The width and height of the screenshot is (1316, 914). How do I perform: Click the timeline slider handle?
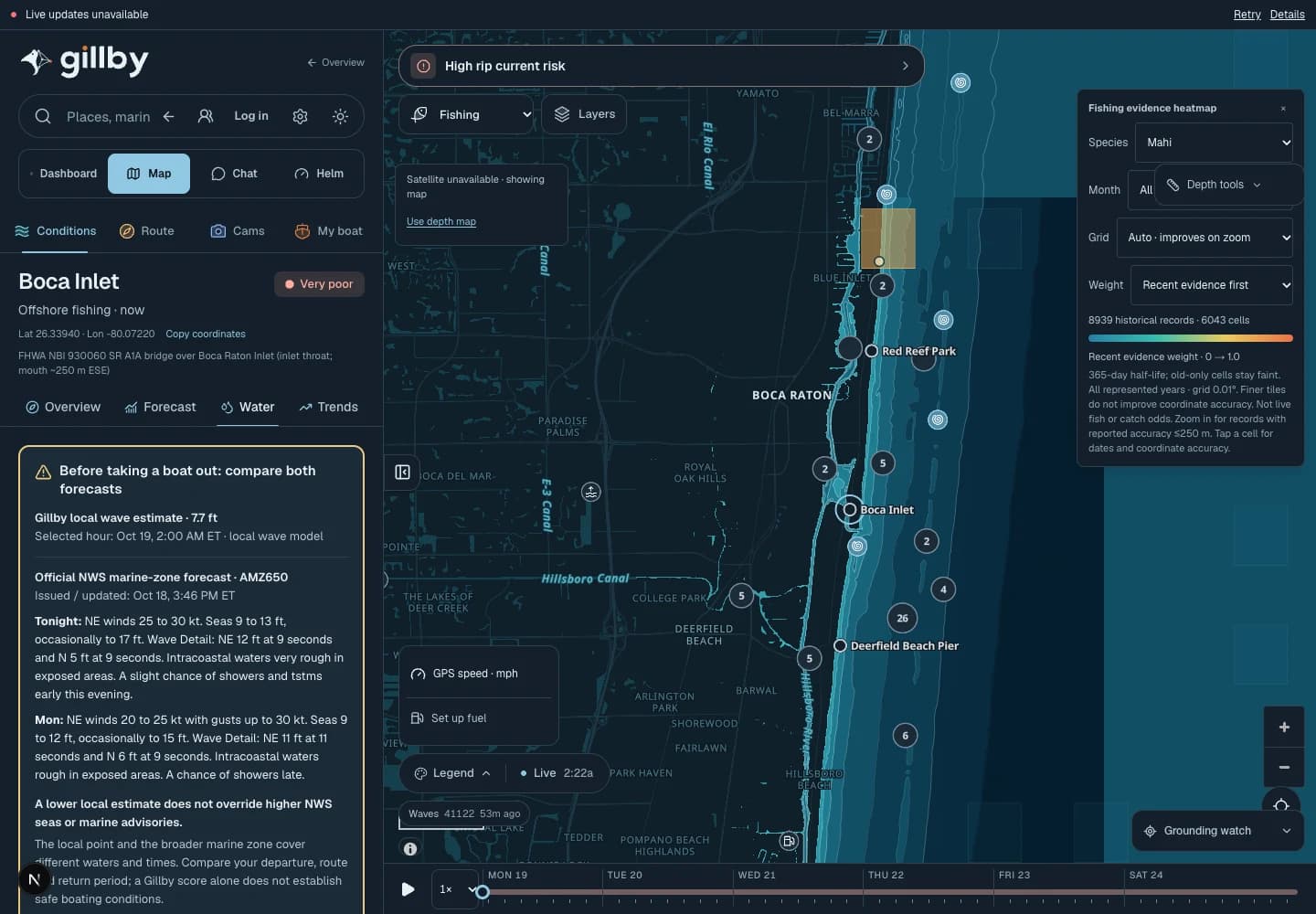tap(483, 891)
